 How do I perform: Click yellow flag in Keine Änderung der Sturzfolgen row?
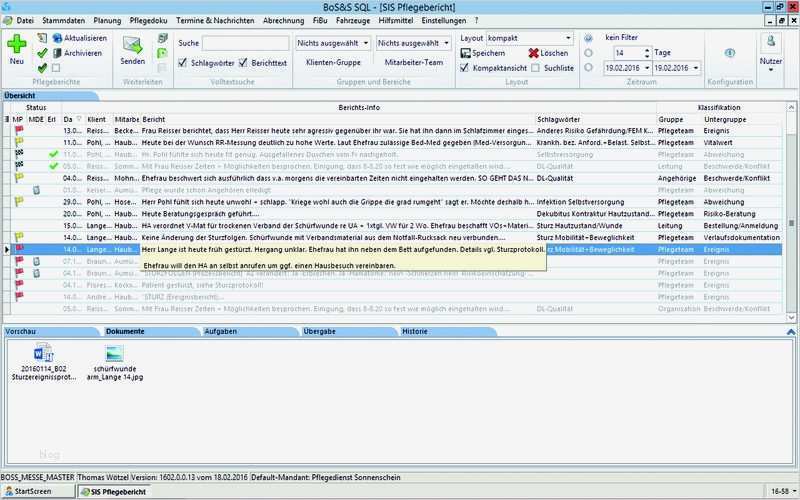[19, 237]
